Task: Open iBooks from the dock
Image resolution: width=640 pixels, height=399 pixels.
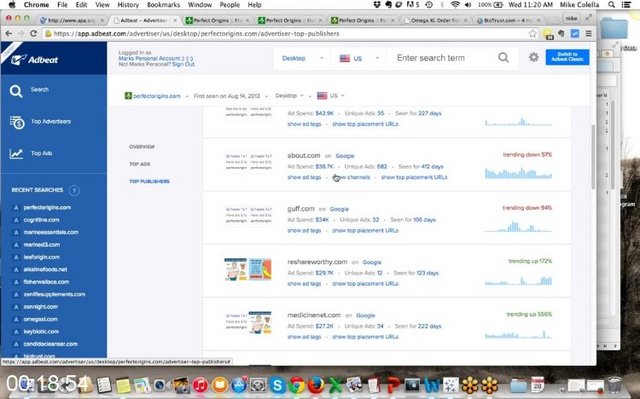Action: click(x=220, y=385)
